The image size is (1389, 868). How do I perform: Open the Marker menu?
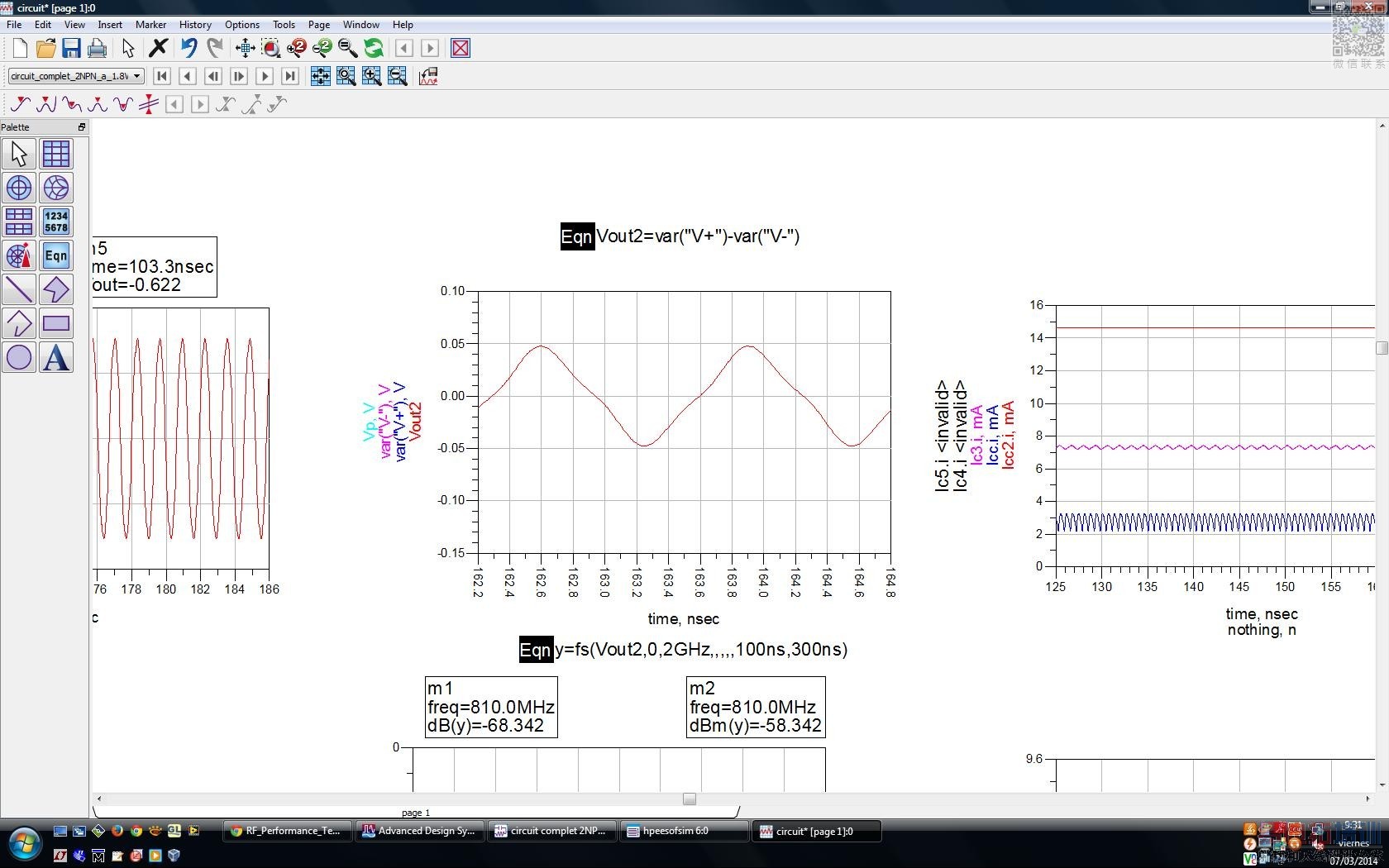(x=151, y=25)
